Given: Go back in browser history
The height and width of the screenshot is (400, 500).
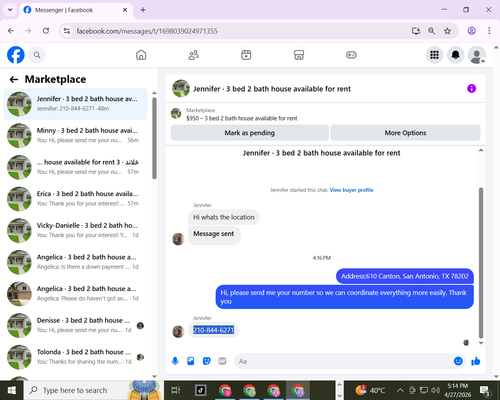Looking at the screenshot, I should [x=11, y=31].
